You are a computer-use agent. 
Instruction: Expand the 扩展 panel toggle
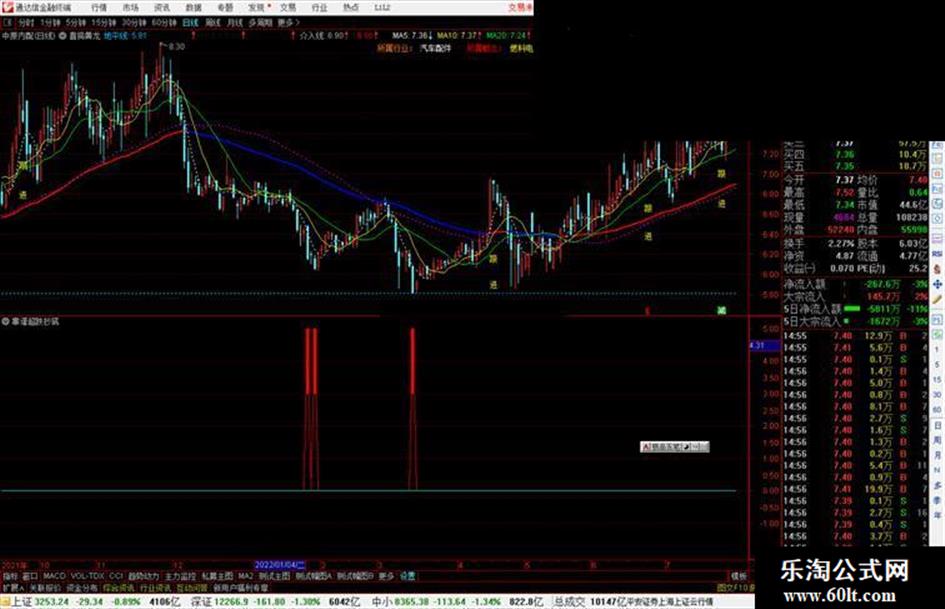point(12,587)
